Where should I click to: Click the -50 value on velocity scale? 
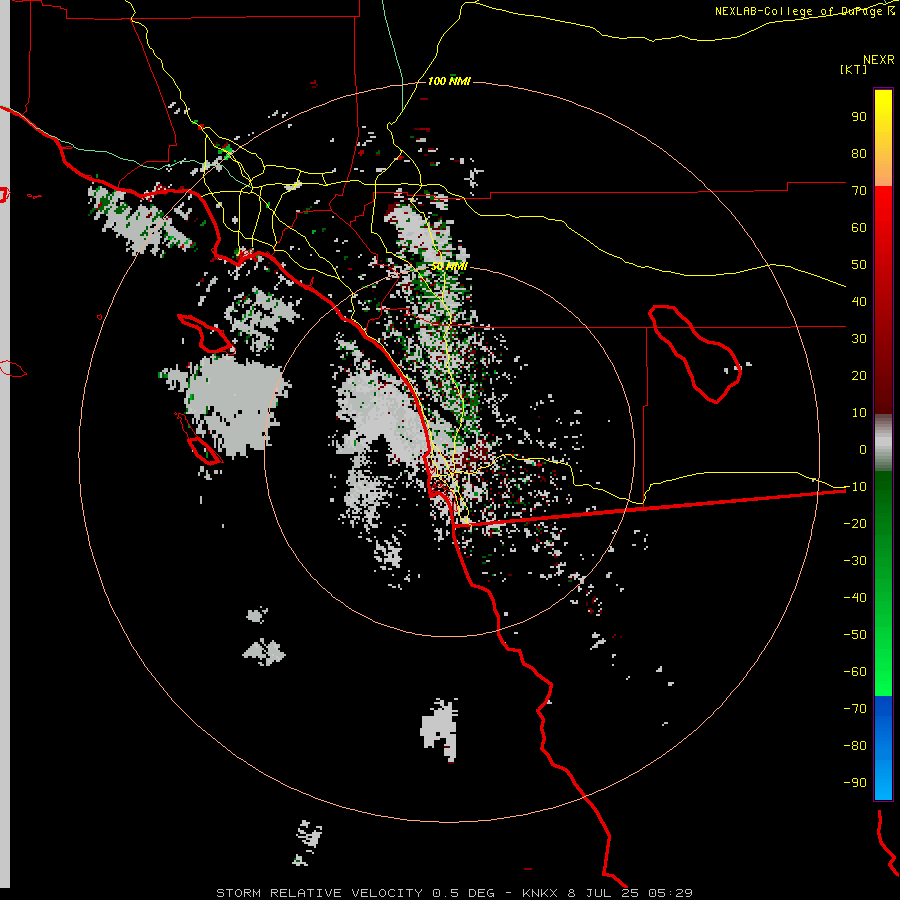point(855,635)
